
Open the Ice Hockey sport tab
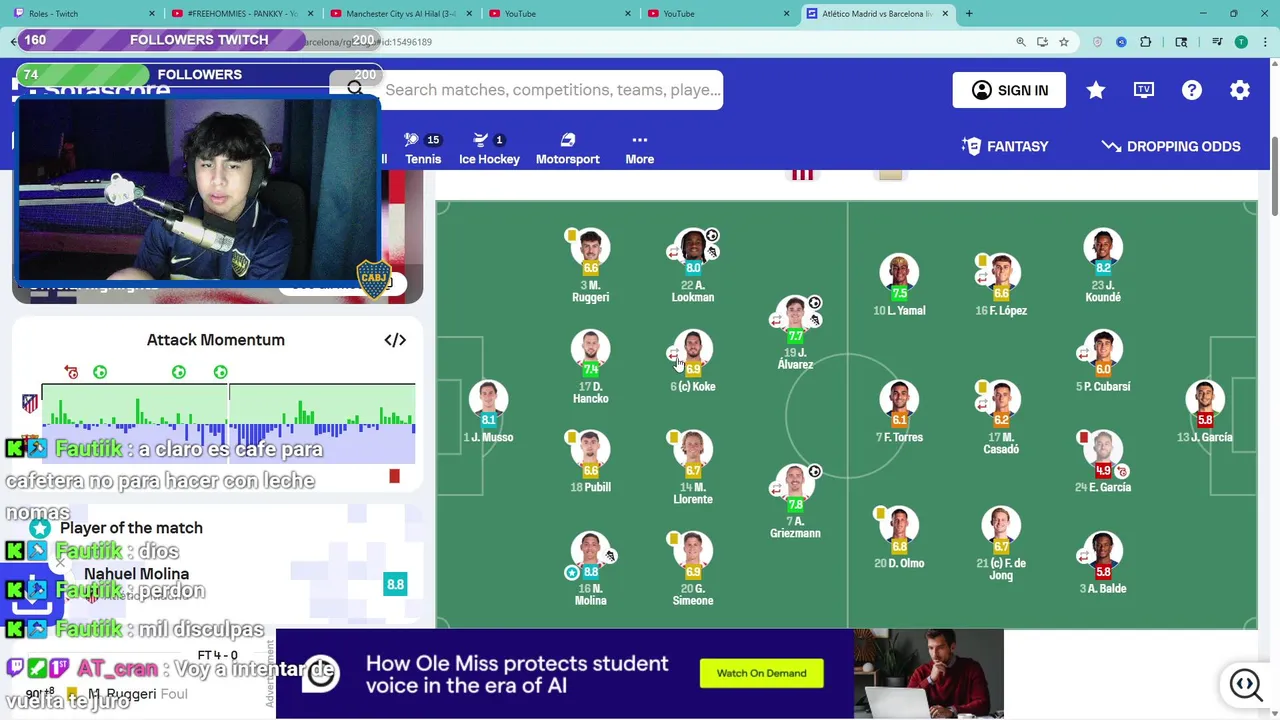pyautogui.click(x=489, y=149)
